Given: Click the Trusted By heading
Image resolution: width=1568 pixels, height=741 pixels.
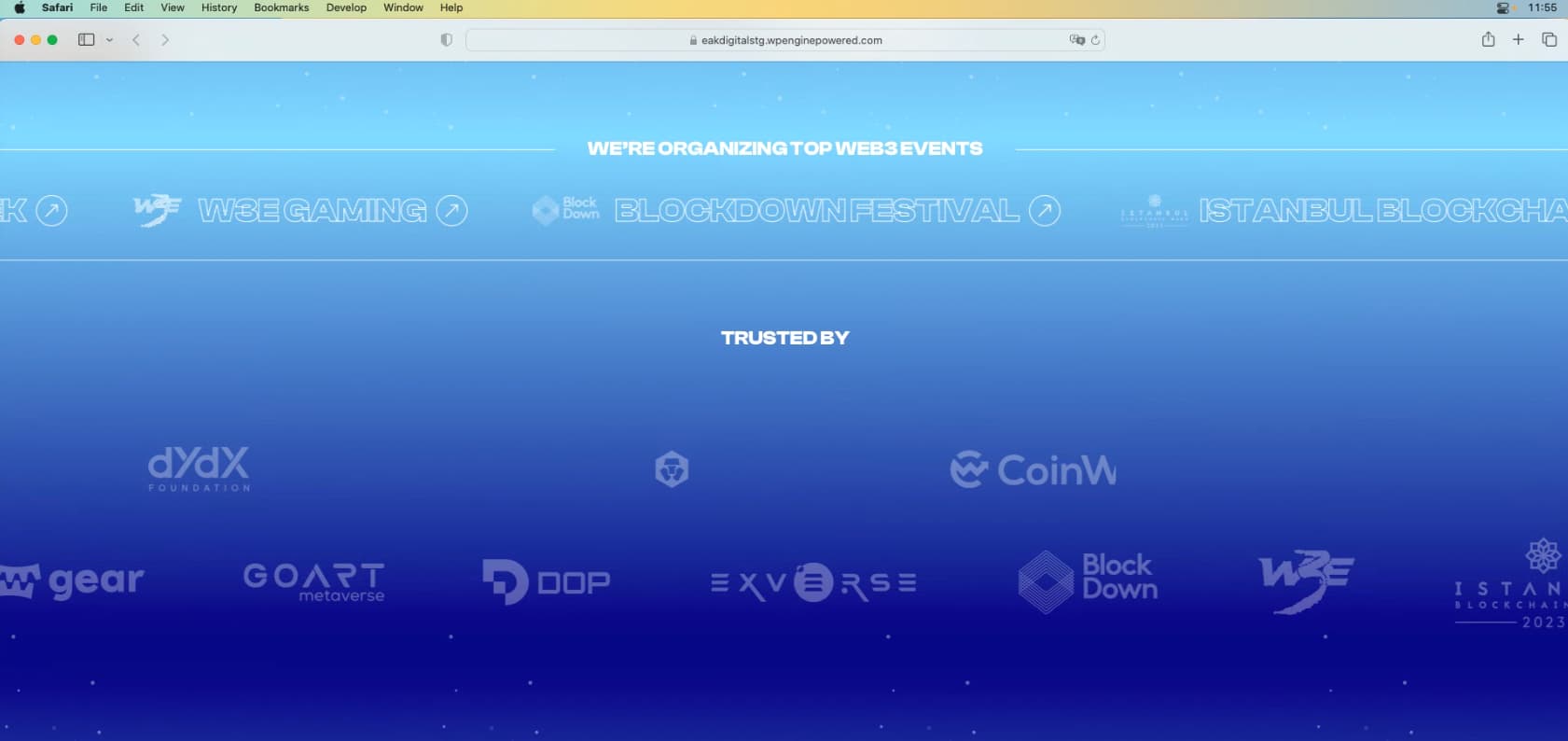Looking at the screenshot, I should pyautogui.click(x=785, y=338).
